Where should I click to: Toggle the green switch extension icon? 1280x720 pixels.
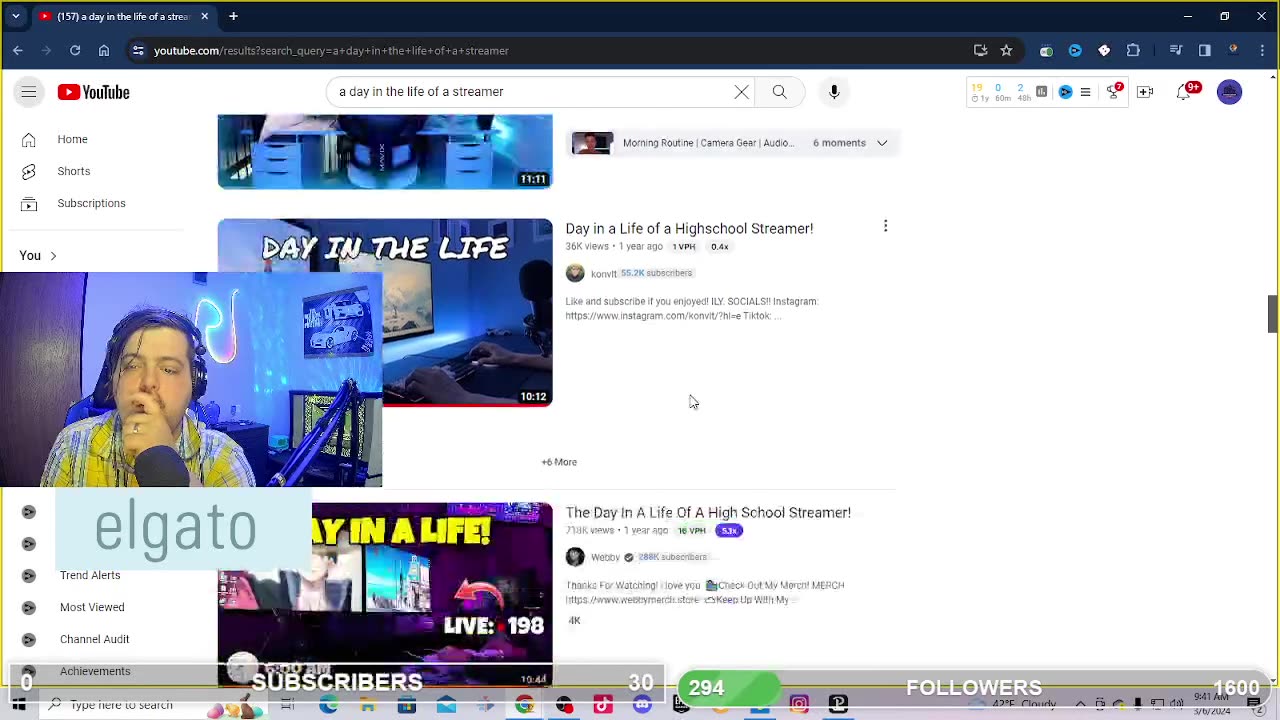1046,50
